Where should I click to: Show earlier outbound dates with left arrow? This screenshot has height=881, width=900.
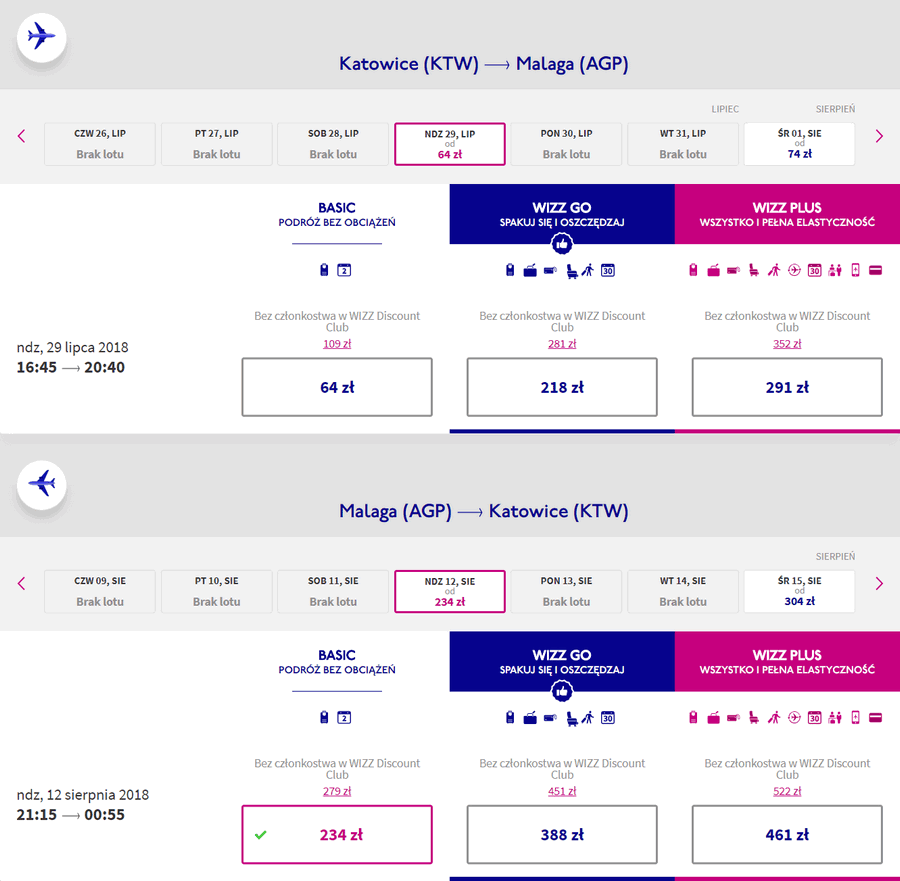point(22,136)
